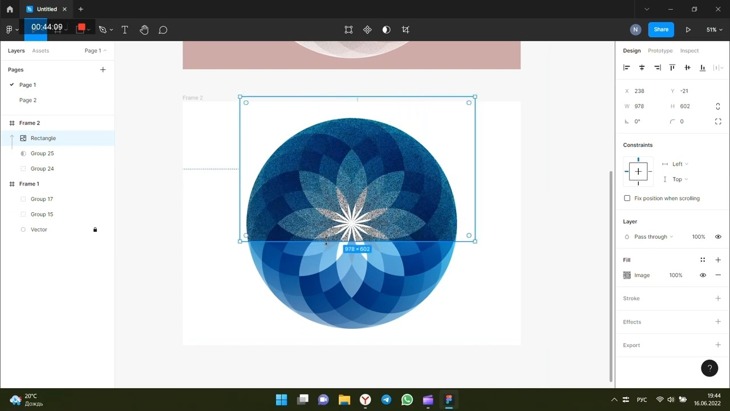Select the Text tool
The height and width of the screenshot is (411, 730).
(125, 30)
